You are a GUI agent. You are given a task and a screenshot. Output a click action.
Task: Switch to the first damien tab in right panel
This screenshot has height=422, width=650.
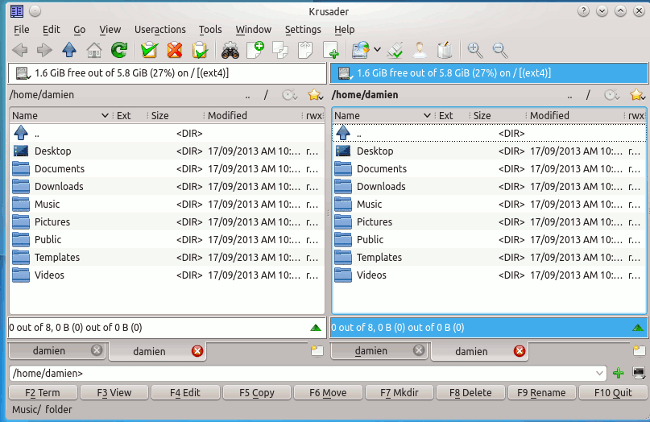[x=371, y=351]
